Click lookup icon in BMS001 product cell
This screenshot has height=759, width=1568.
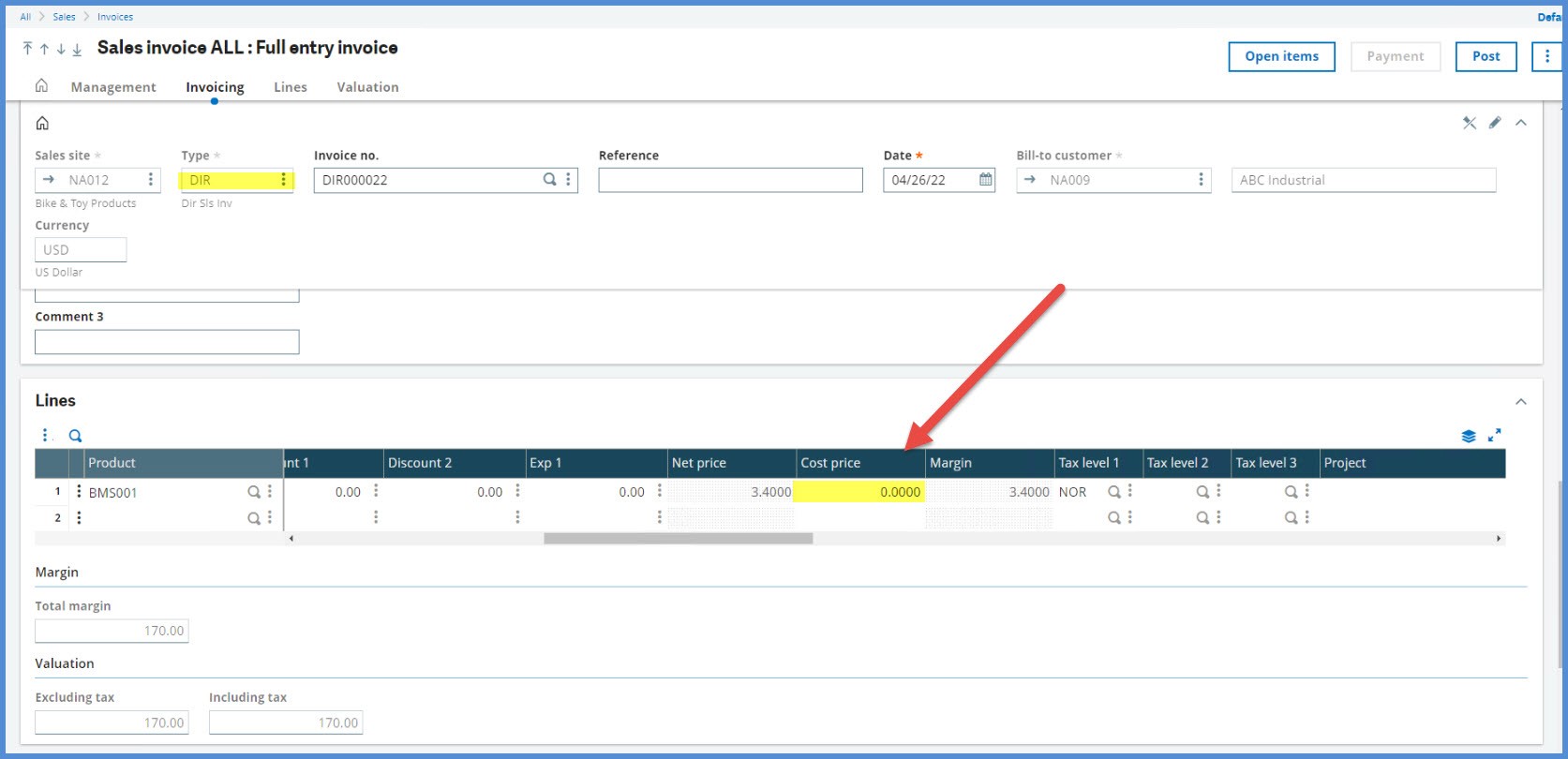pos(253,492)
